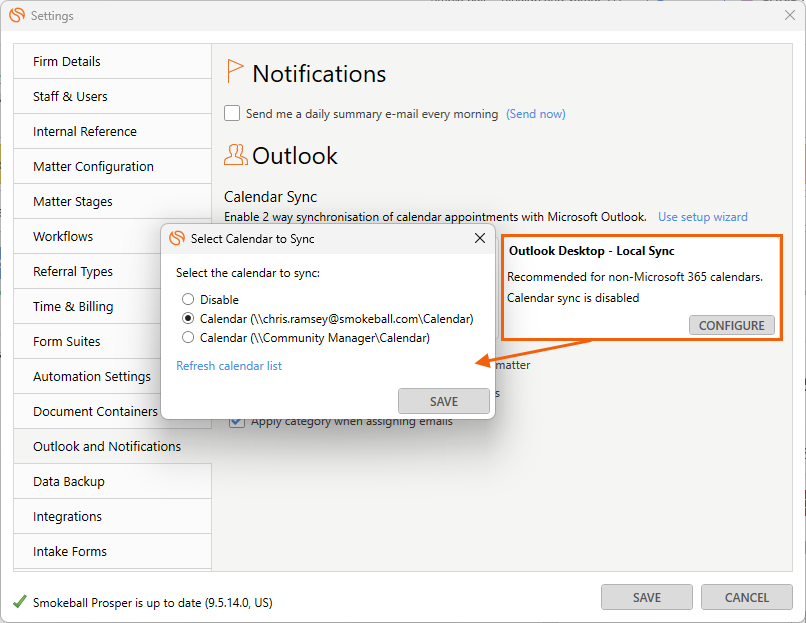Click the Smokeball logo in calendar dialog
806x623 pixels.
pos(177,238)
